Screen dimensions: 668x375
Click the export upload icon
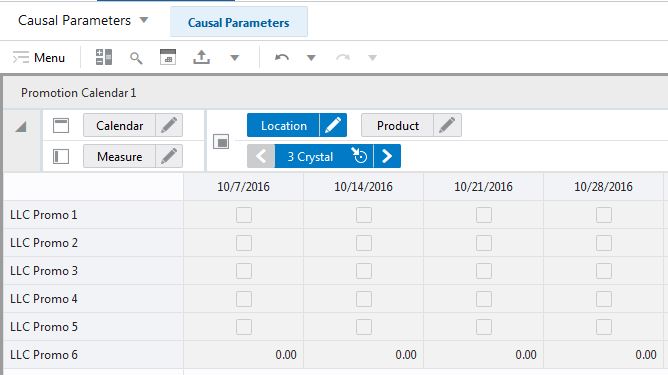pyautogui.click(x=202, y=57)
